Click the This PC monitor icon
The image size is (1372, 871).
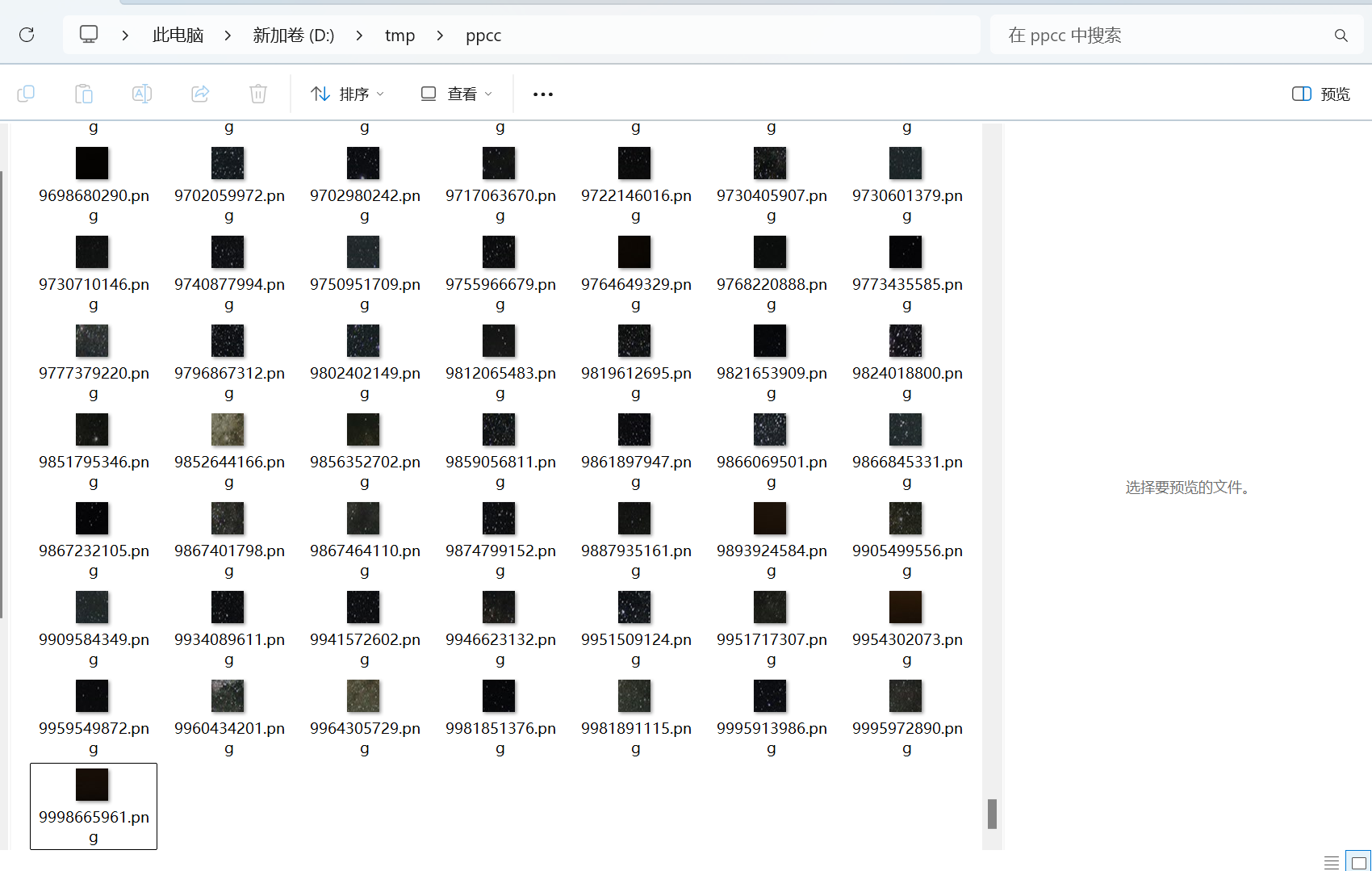click(89, 35)
